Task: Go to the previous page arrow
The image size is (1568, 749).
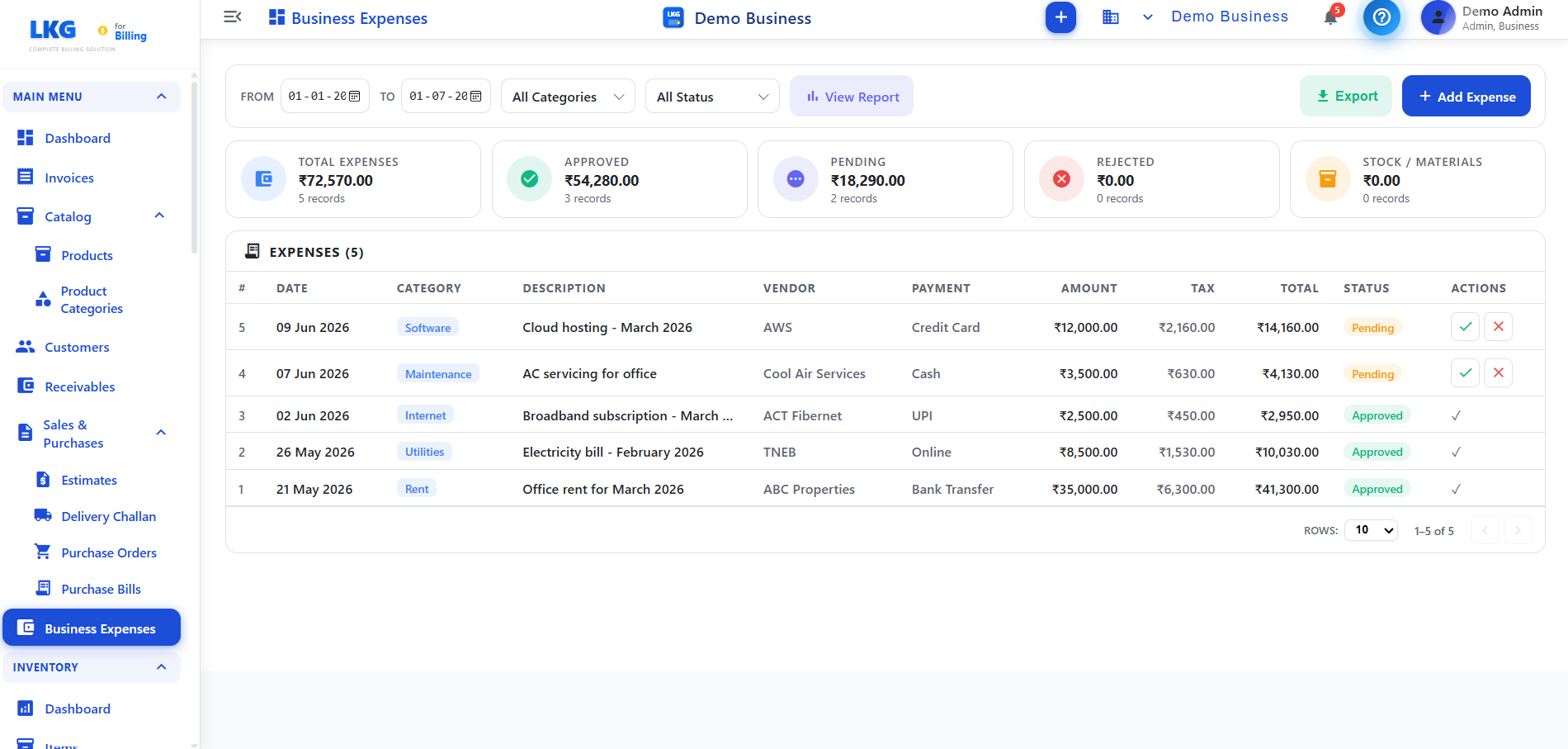Action: point(1485,530)
